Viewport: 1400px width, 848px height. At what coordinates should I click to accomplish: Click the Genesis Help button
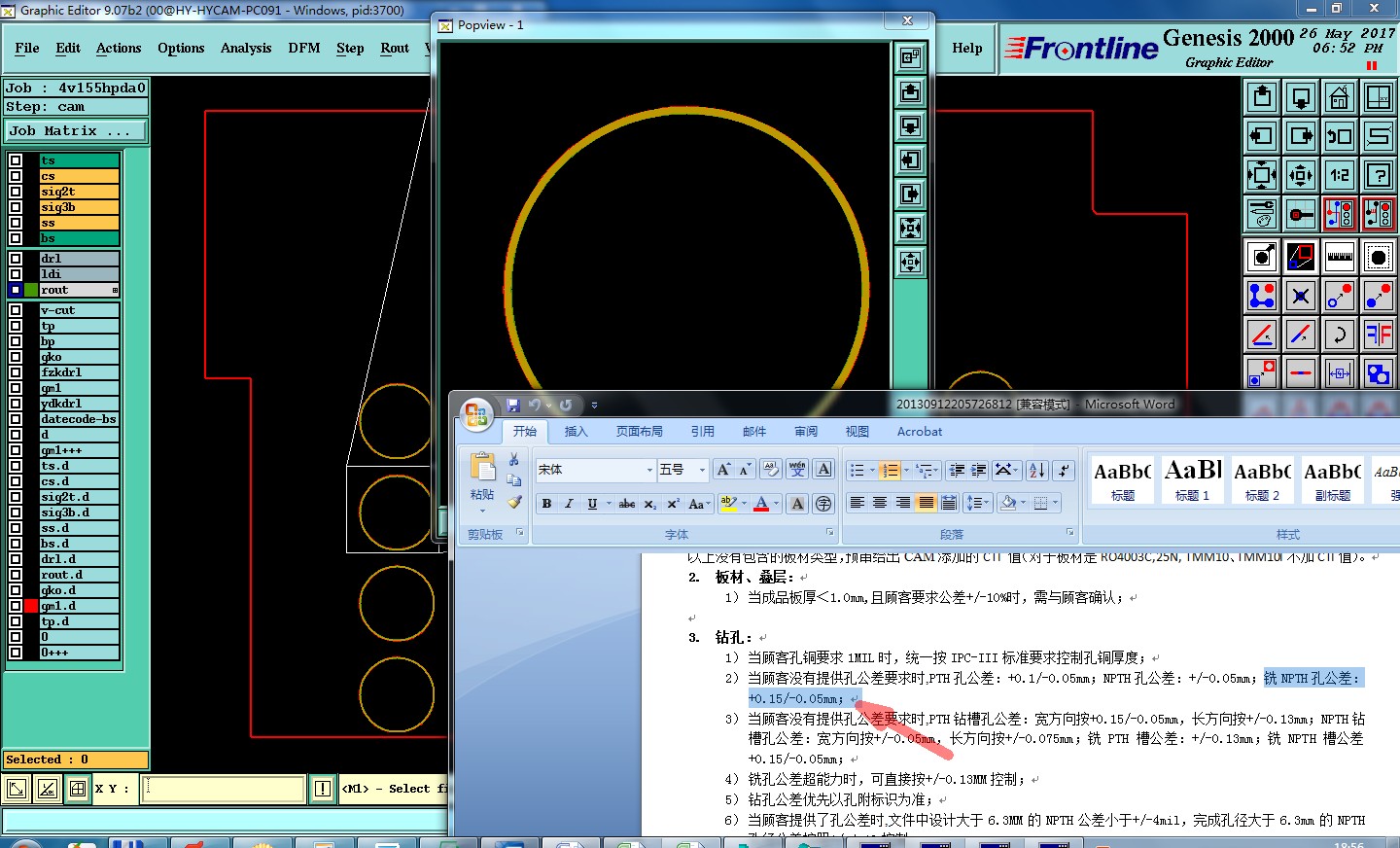click(x=967, y=48)
